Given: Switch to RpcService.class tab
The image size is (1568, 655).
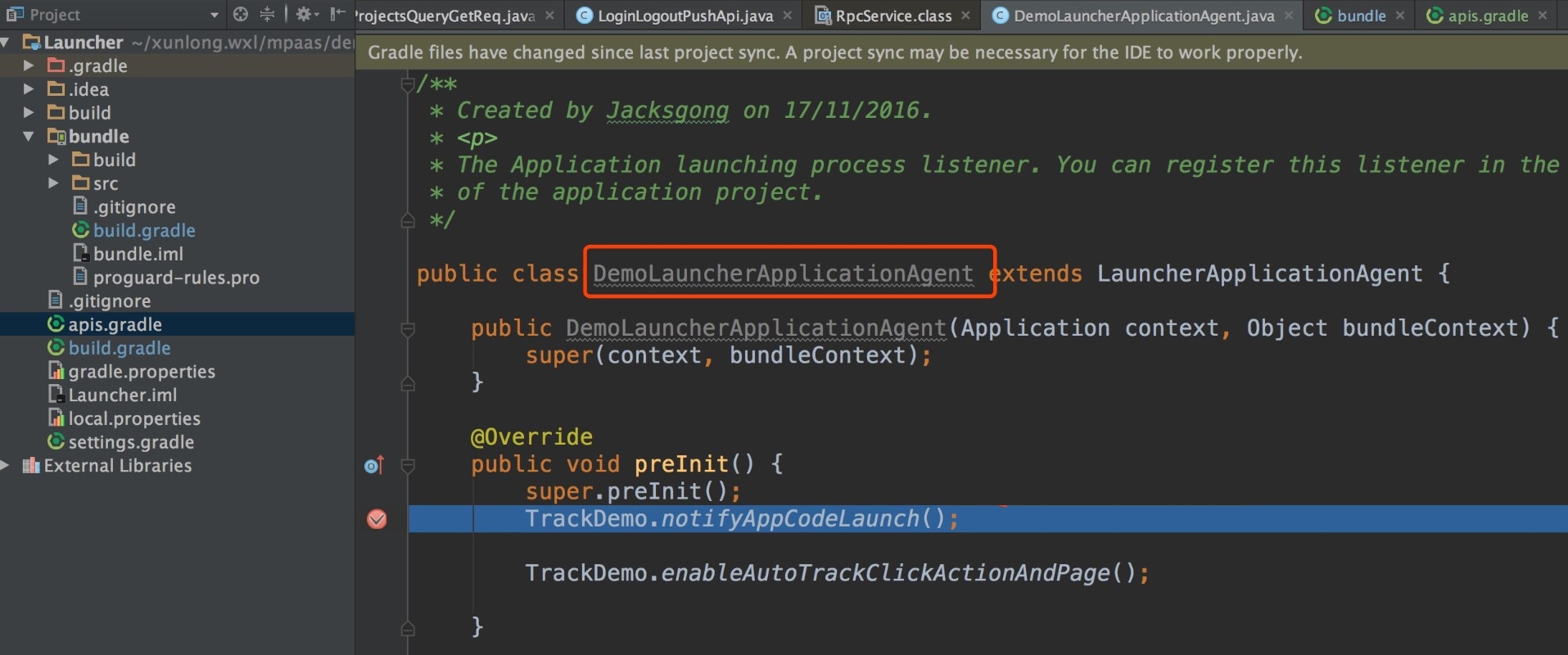Looking at the screenshot, I should click(892, 16).
